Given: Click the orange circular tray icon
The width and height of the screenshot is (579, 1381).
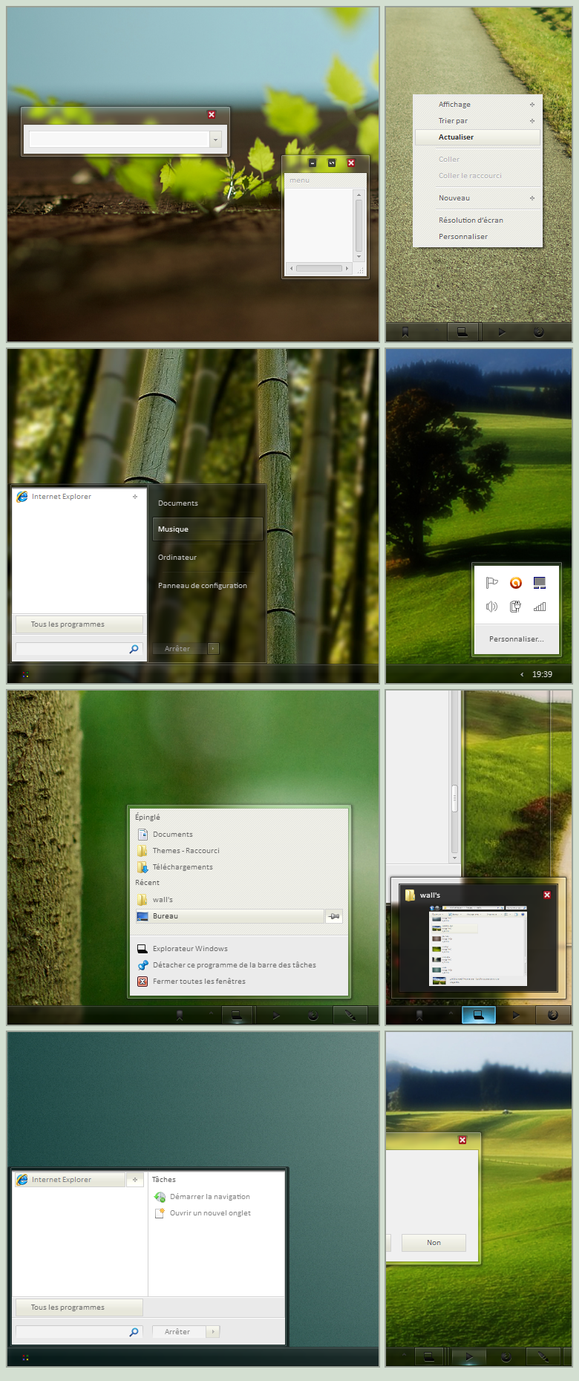Looking at the screenshot, I should pyautogui.click(x=516, y=583).
